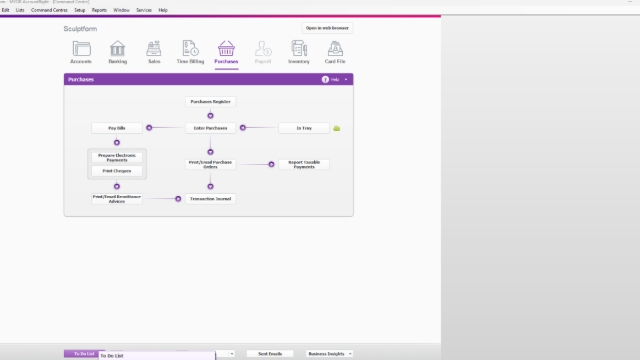
Task: Click the Sculptform company name
Action: tap(80, 29)
